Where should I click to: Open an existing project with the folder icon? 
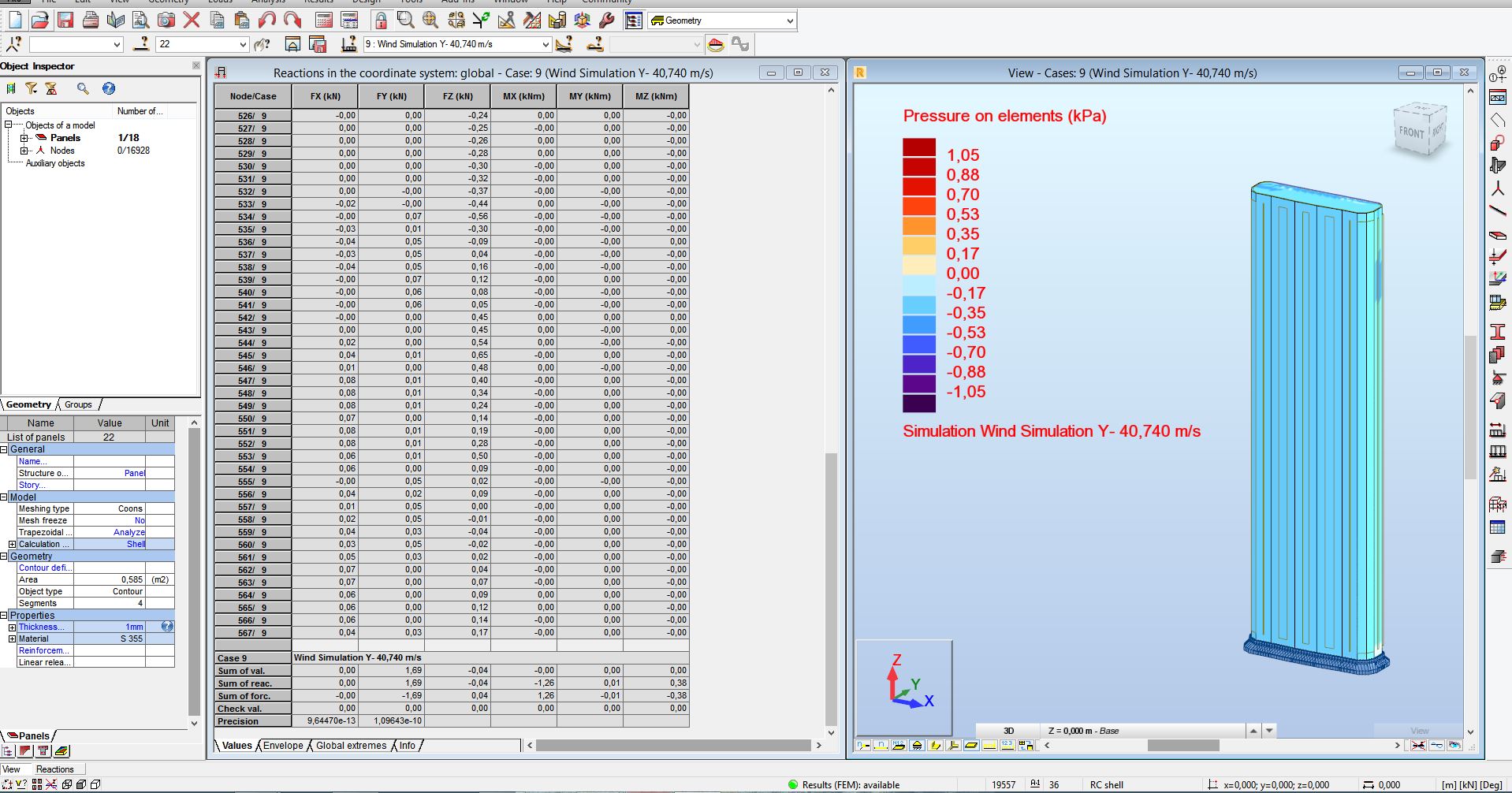pyautogui.click(x=41, y=20)
